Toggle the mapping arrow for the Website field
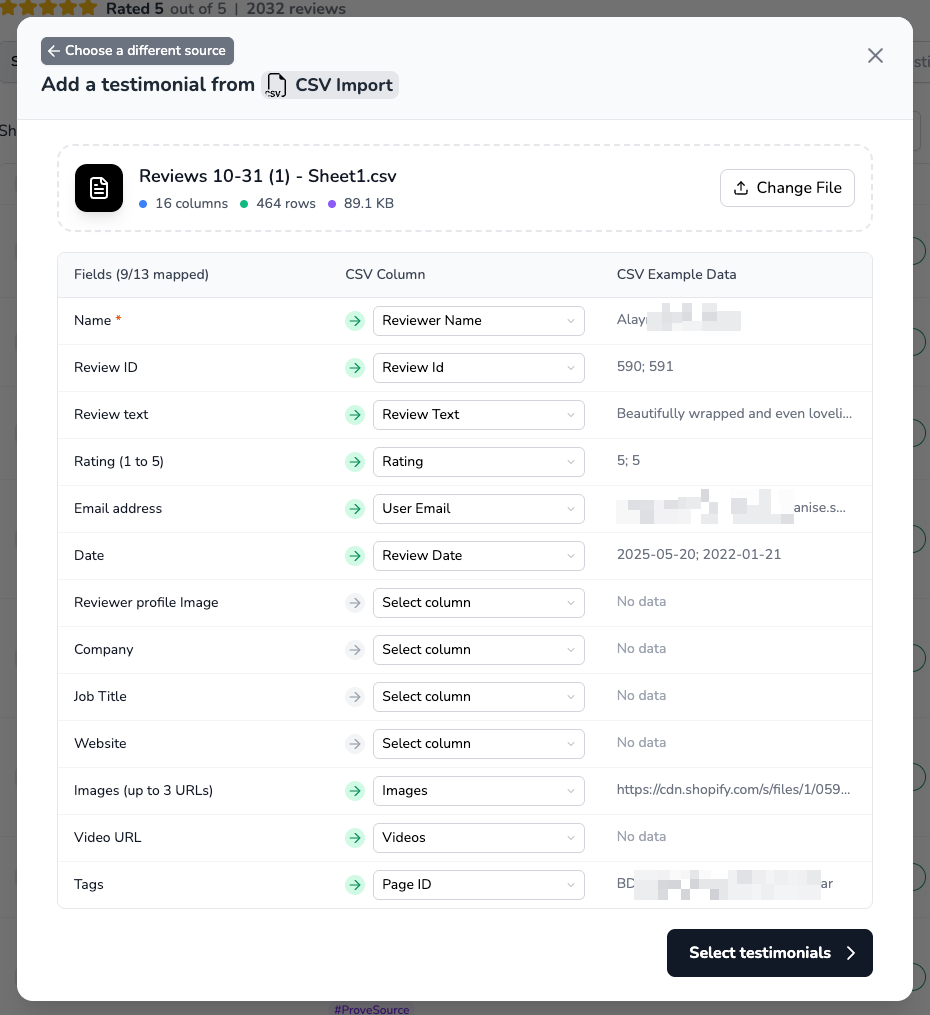Image resolution: width=930 pixels, height=1015 pixels. point(354,743)
